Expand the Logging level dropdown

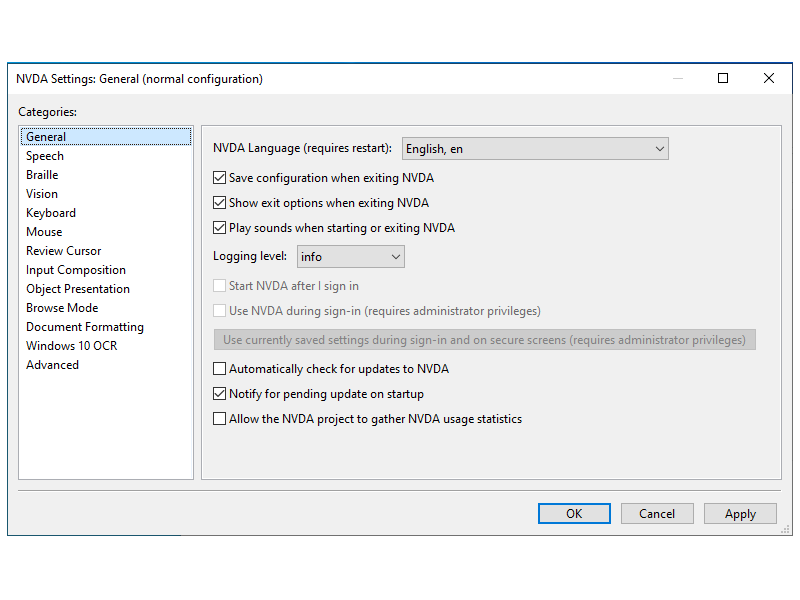[351, 257]
